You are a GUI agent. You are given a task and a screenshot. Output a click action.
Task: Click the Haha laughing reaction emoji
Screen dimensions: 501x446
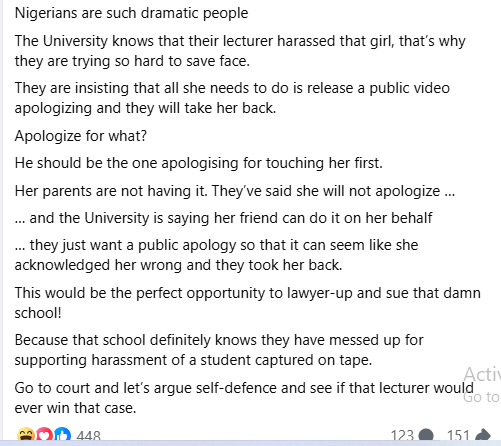pyautogui.click(x=26, y=435)
